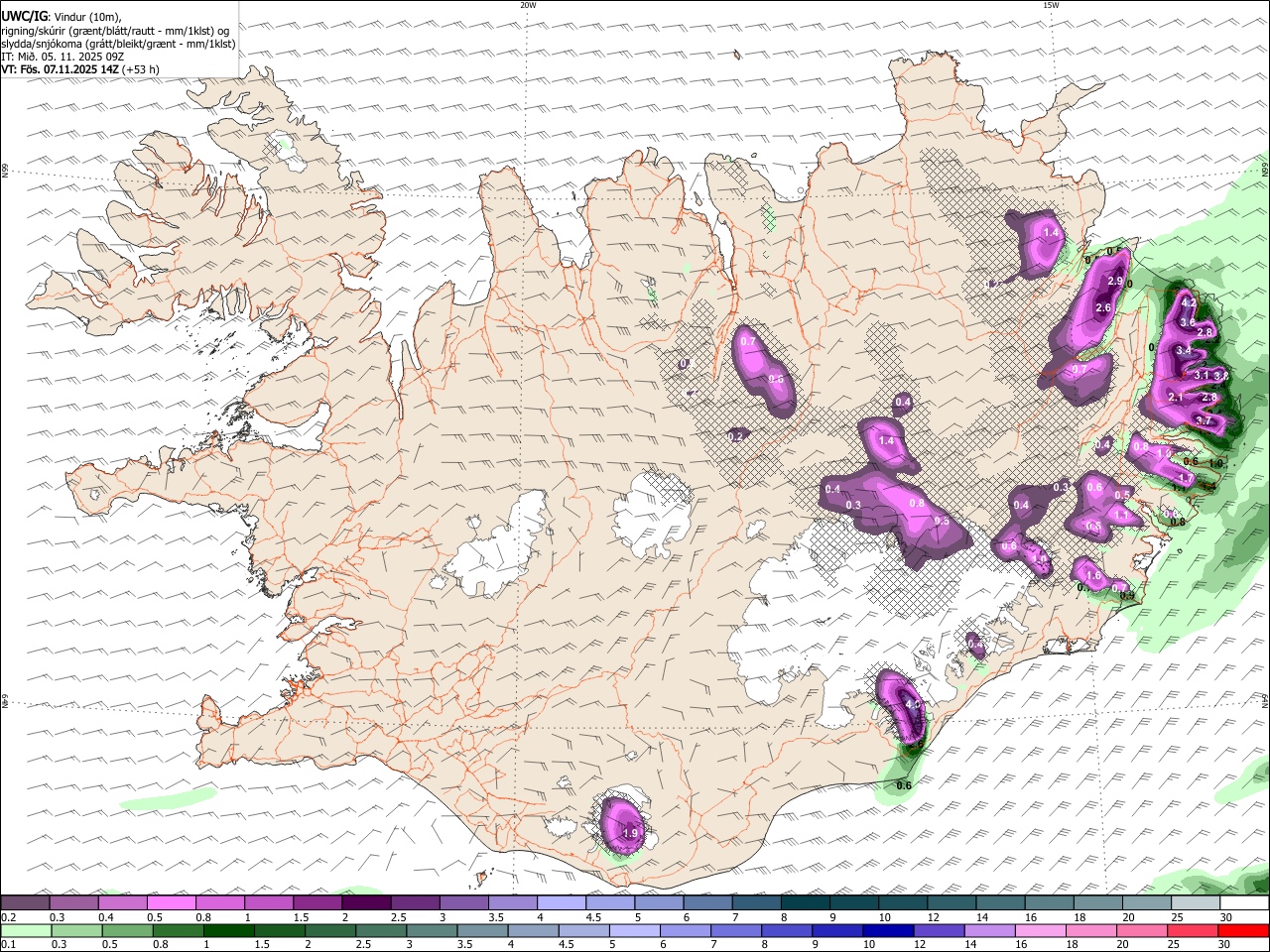Pick top legend swatch between 0.2 and 0.3
The height and width of the screenshot is (952, 1270).
pyautogui.click(x=25, y=903)
